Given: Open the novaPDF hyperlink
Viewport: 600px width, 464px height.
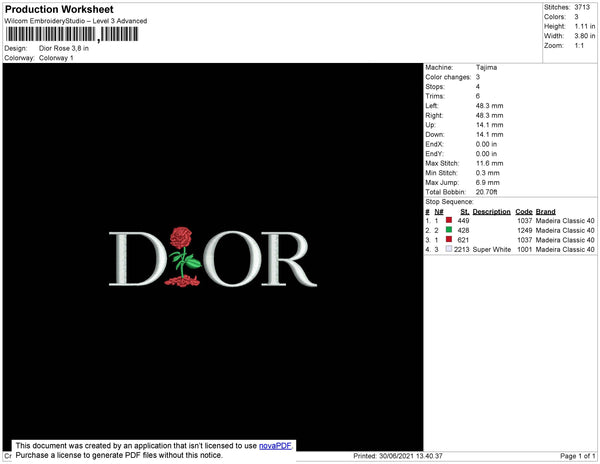Looking at the screenshot, I should (275, 446).
